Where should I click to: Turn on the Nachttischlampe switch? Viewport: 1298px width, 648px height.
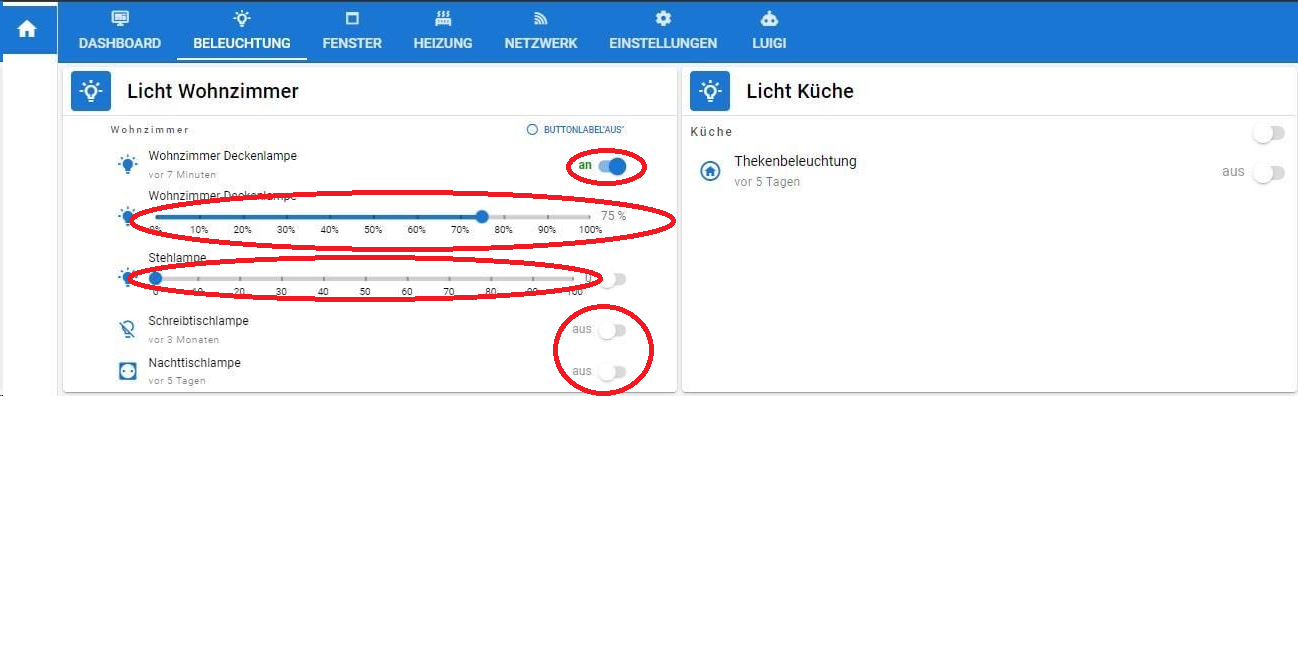point(612,372)
